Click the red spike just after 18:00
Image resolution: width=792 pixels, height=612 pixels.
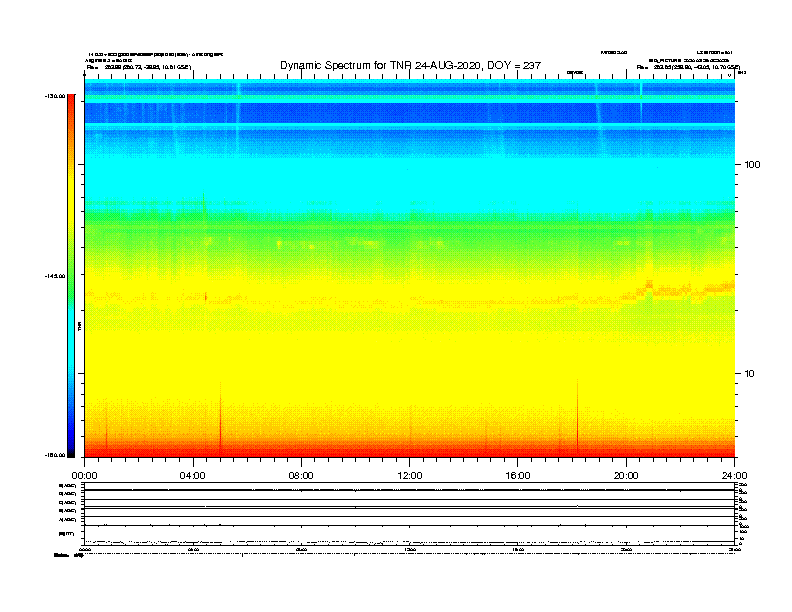coord(577,417)
